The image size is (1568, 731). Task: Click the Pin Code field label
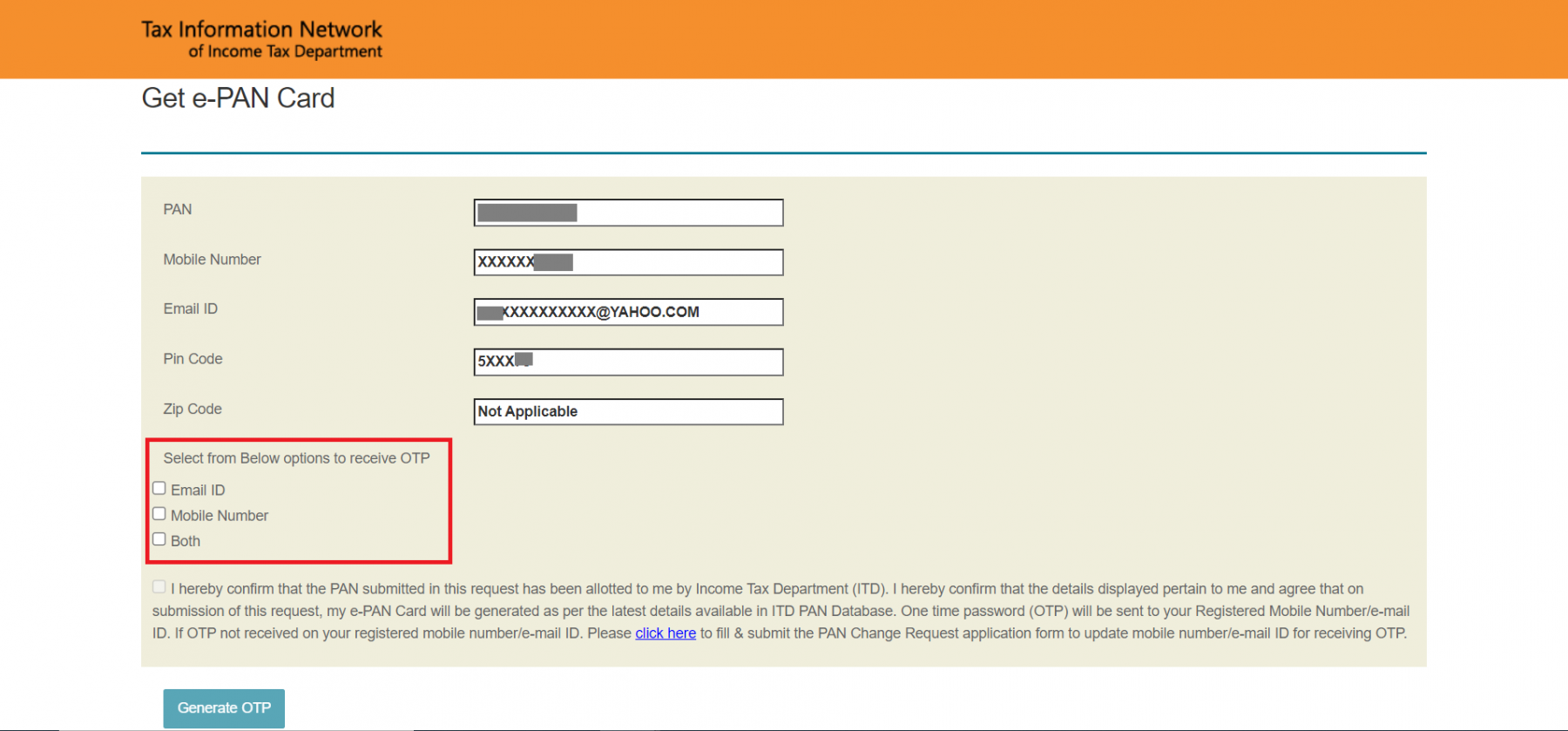point(193,359)
